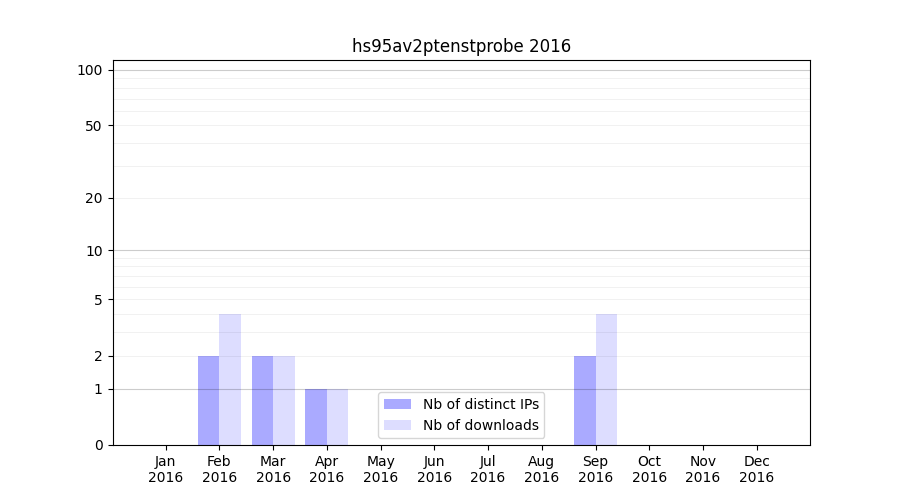Image resolution: width=900 pixels, height=500 pixels.
Task: Click the Jan 2016 x-axis label
Action: [x=166, y=469]
